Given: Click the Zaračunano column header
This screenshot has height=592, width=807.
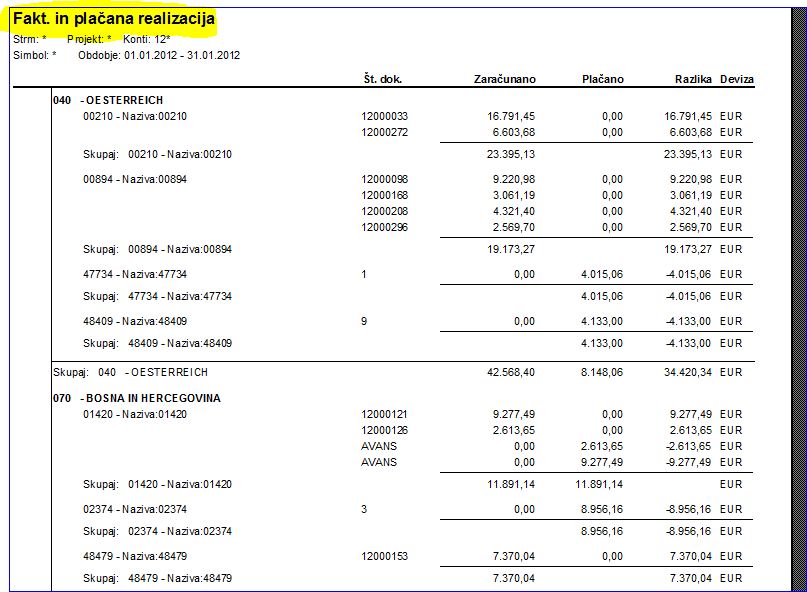Looking at the screenshot, I should (504, 79).
